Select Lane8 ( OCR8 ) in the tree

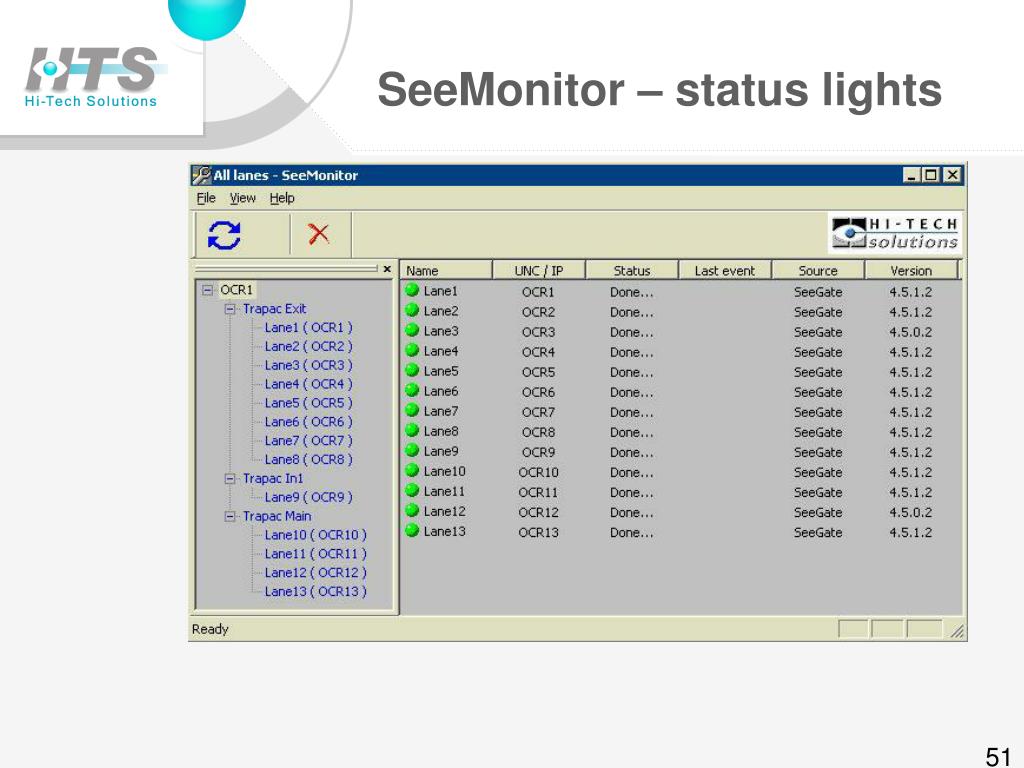pyautogui.click(x=308, y=460)
